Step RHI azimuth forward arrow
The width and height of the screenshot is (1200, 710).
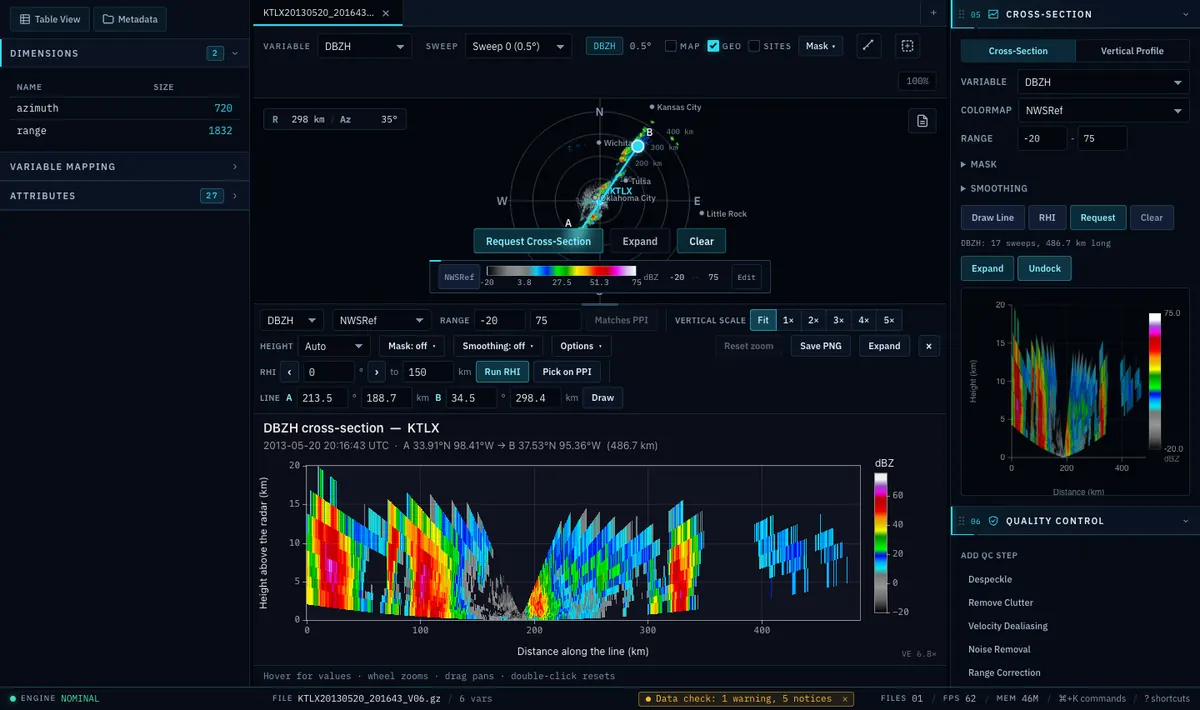click(377, 372)
